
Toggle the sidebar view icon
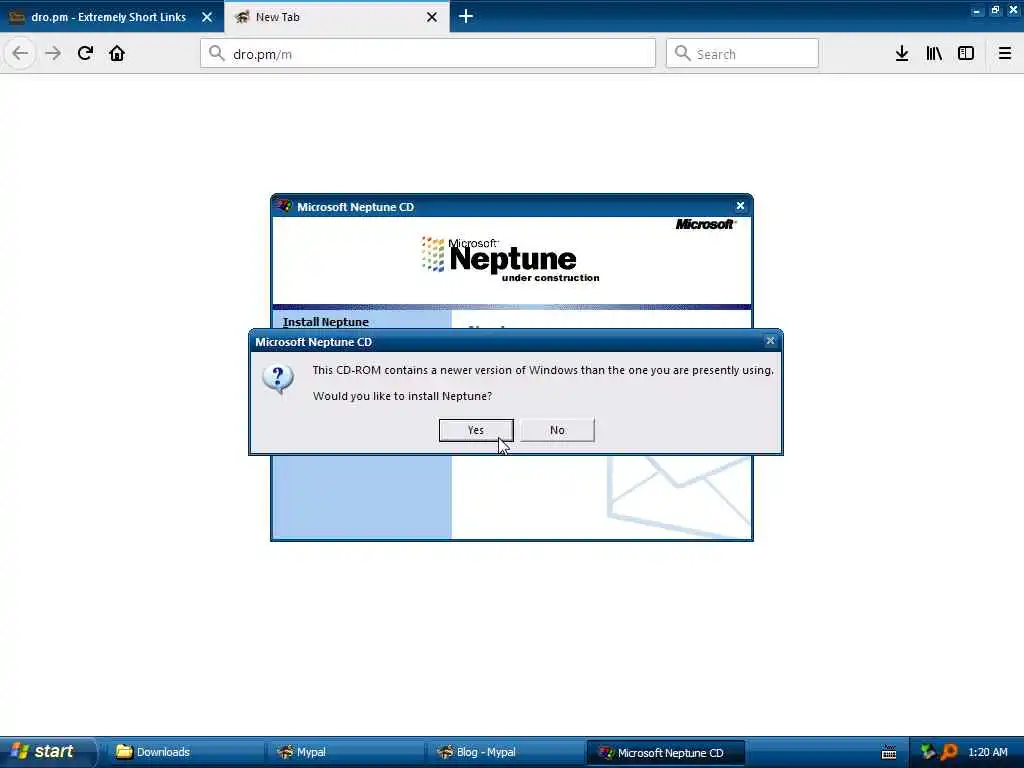click(966, 54)
